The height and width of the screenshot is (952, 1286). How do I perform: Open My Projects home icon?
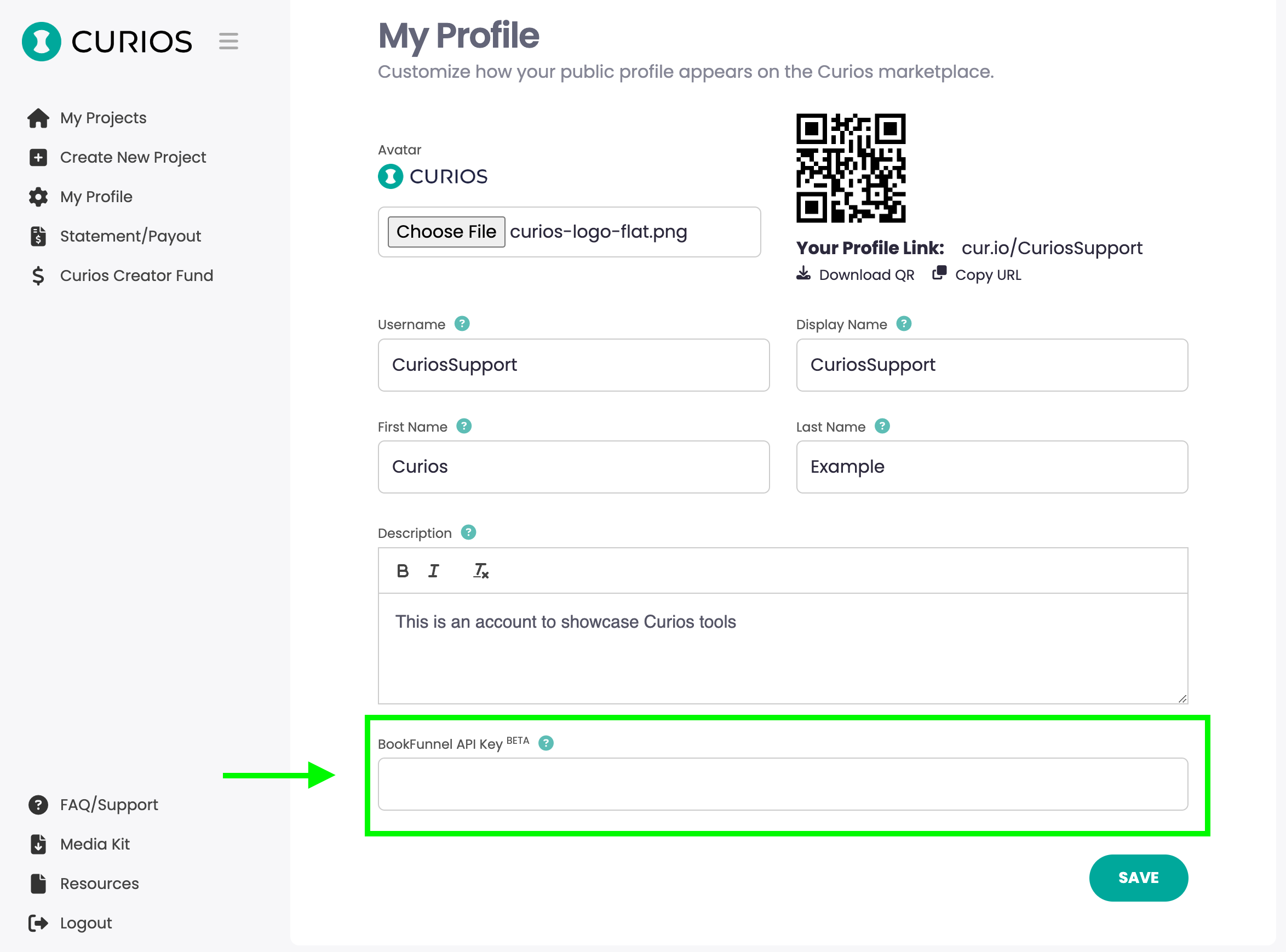point(38,118)
